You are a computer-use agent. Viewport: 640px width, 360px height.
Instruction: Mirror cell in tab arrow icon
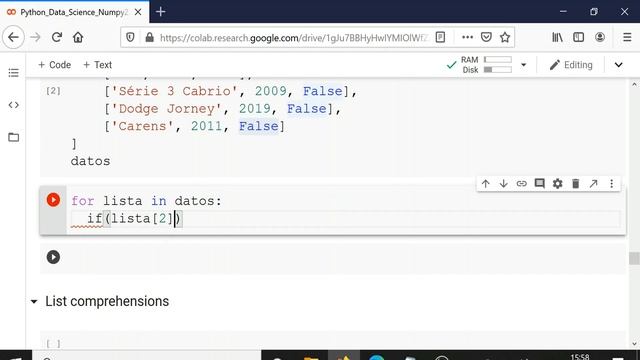click(x=593, y=184)
